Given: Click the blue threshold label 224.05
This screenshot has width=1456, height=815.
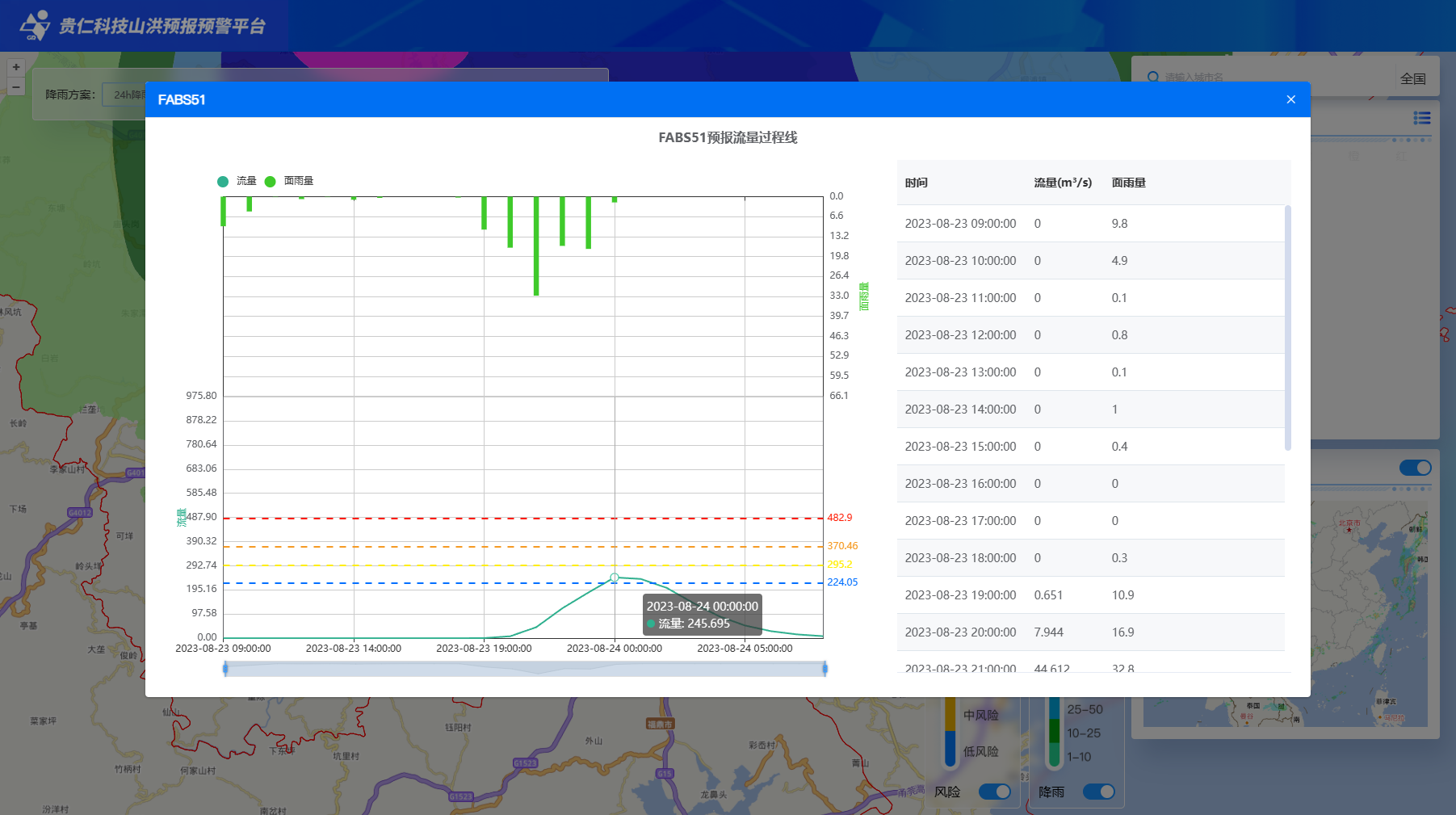Looking at the screenshot, I should (842, 582).
